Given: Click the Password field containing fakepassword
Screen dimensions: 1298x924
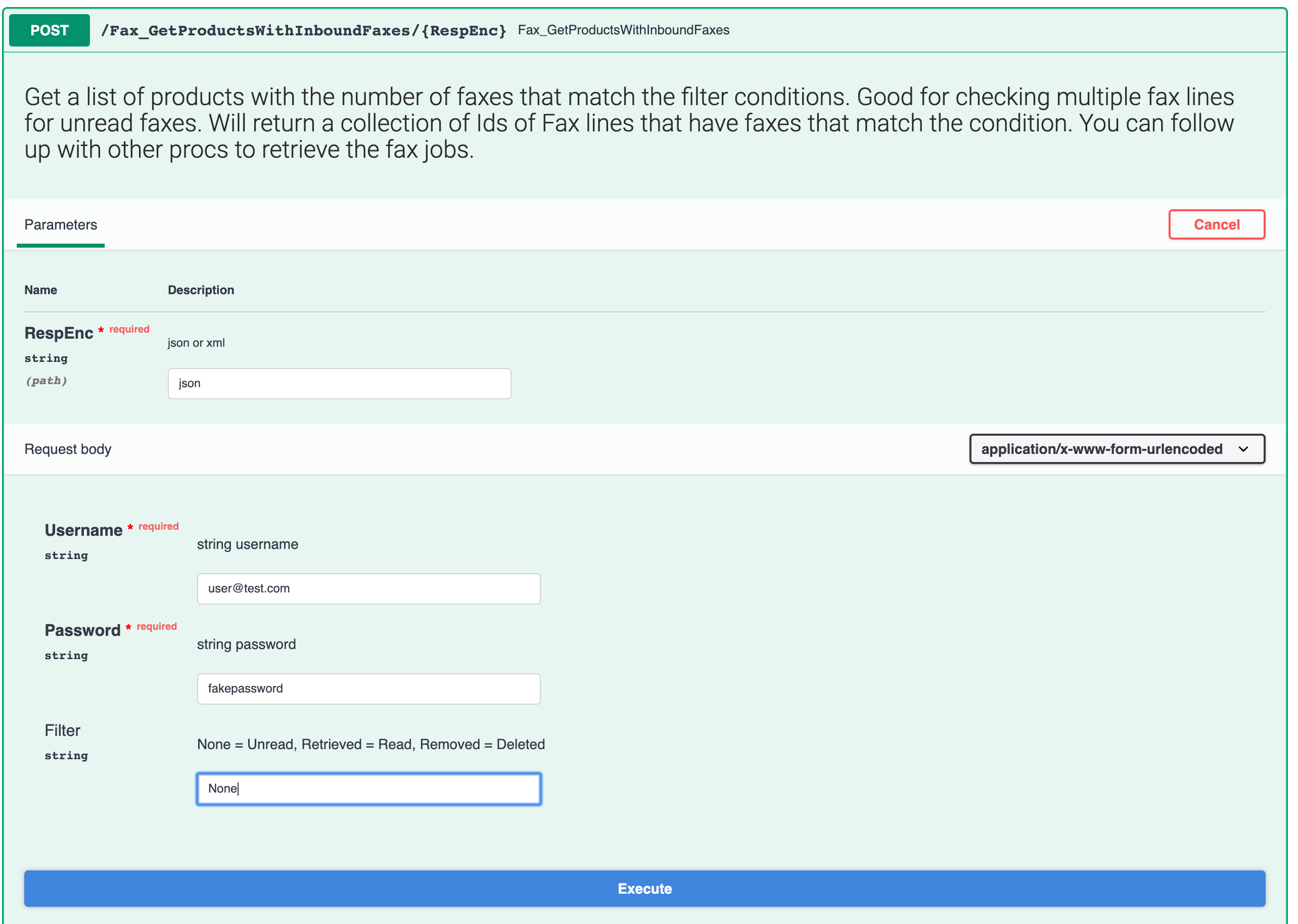Looking at the screenshot, I should 368,688.
